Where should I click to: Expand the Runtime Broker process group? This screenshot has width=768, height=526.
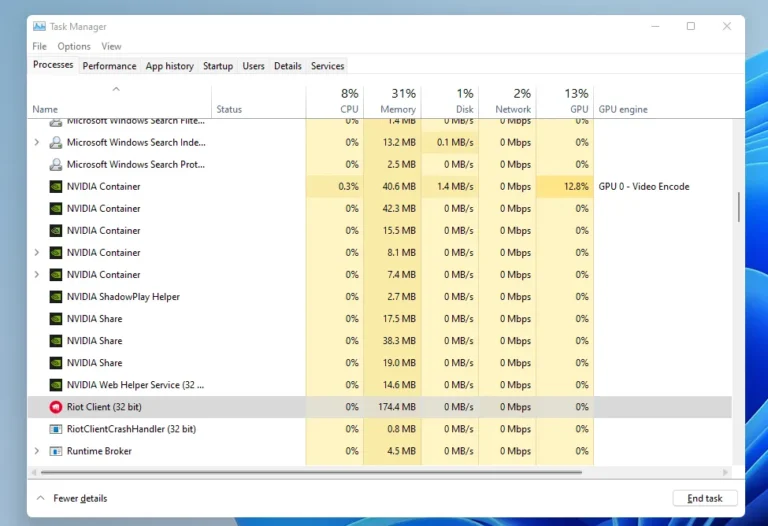(x=37, y=451)
